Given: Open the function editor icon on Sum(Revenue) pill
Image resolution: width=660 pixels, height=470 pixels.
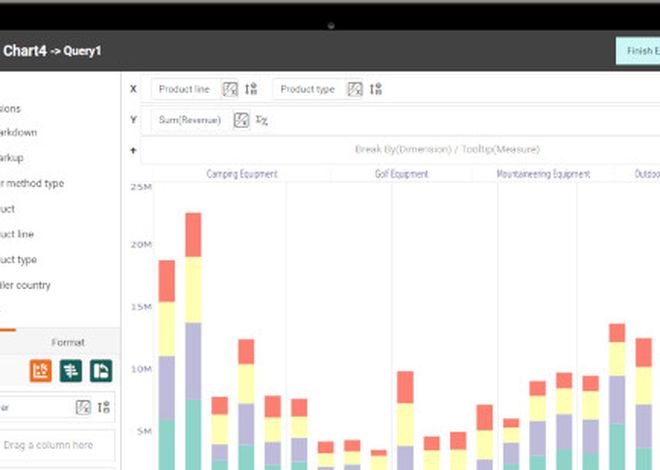Looking at the screenshot, I should pos(241,120).
